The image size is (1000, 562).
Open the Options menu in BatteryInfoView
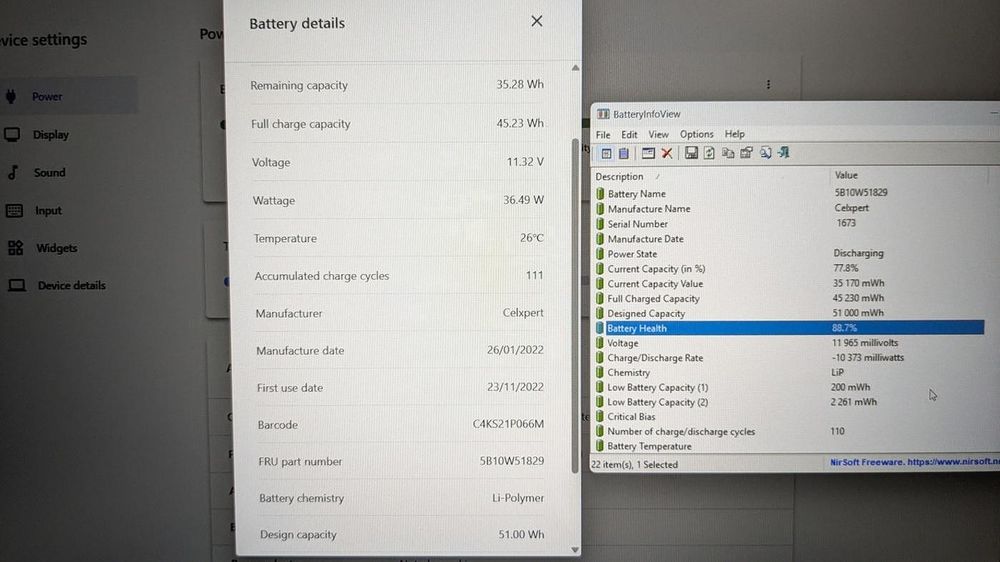tap(696, 134)
